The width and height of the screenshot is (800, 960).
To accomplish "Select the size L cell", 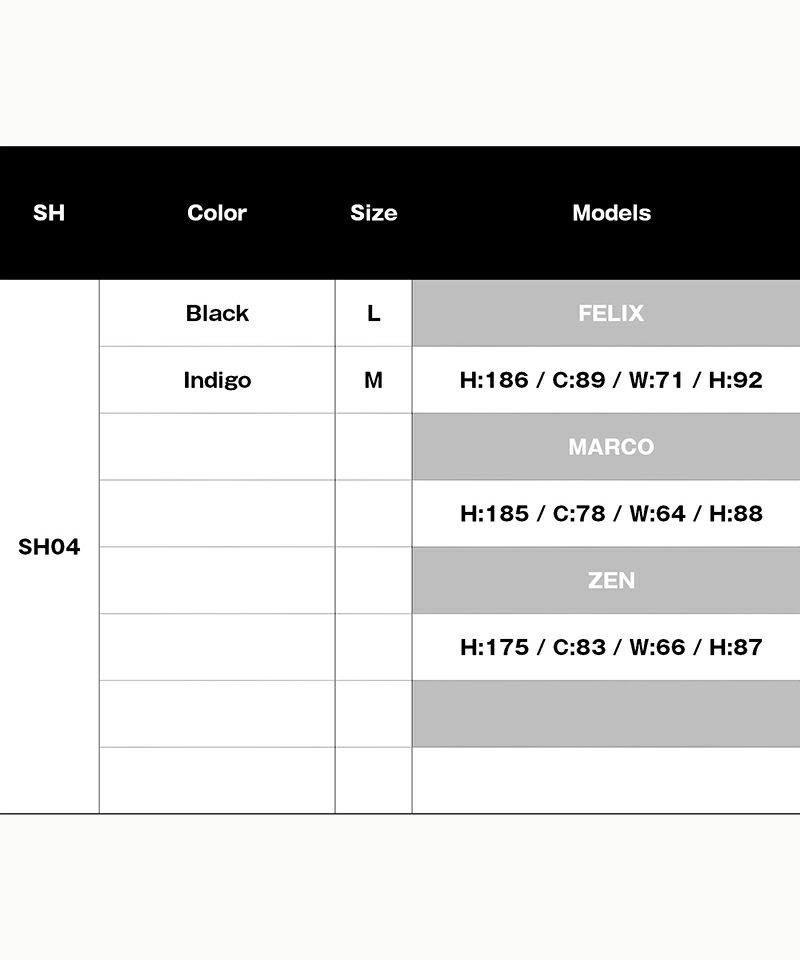I will [373, 313].
